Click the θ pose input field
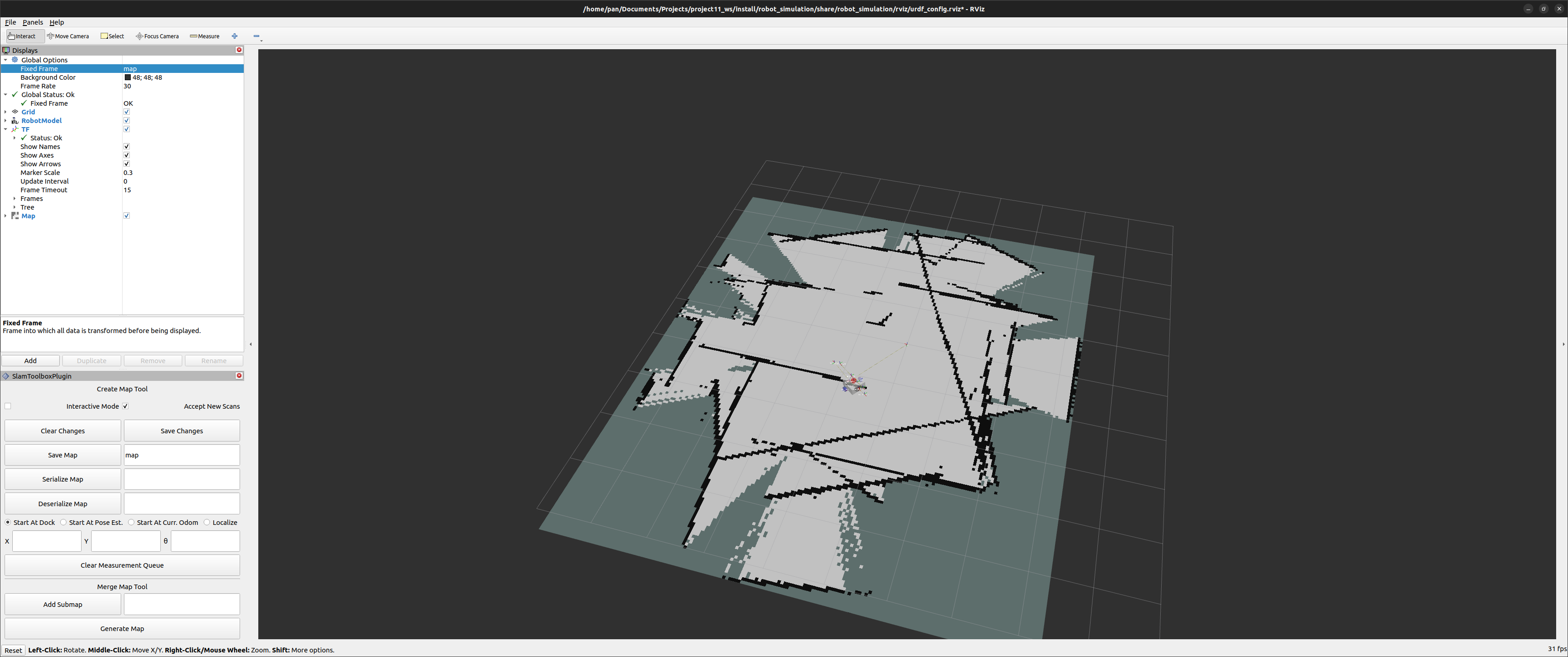This screenshot has height=657, width=1568. [205, 541]
